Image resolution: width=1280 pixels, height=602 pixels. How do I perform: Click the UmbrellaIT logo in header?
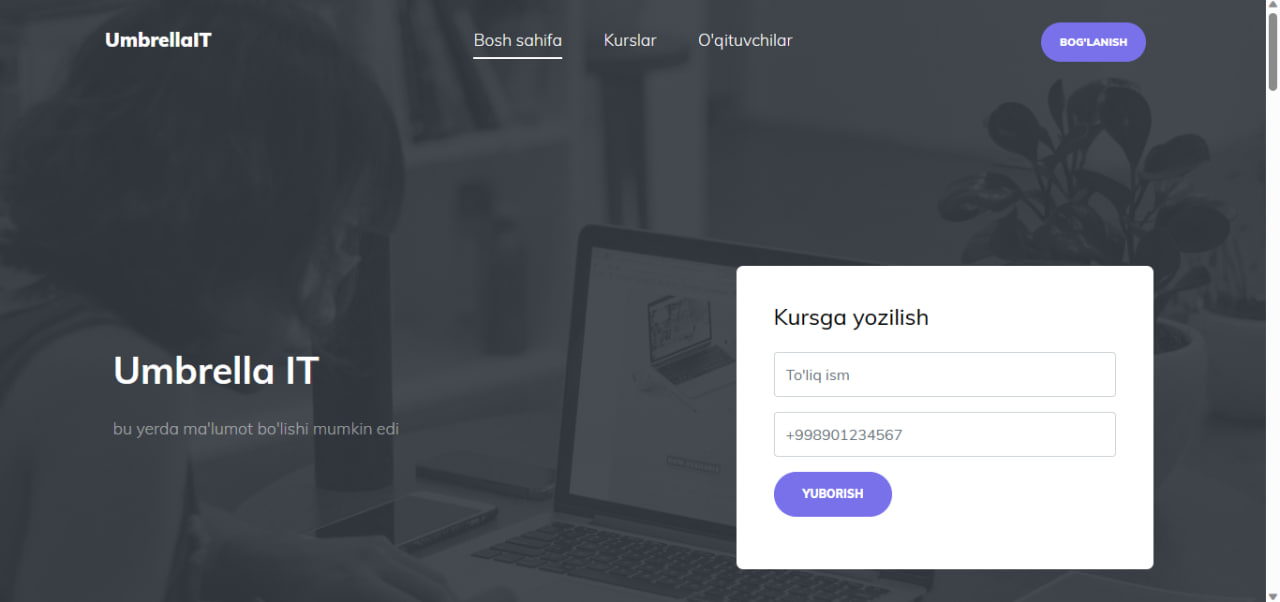pos(158,40)
